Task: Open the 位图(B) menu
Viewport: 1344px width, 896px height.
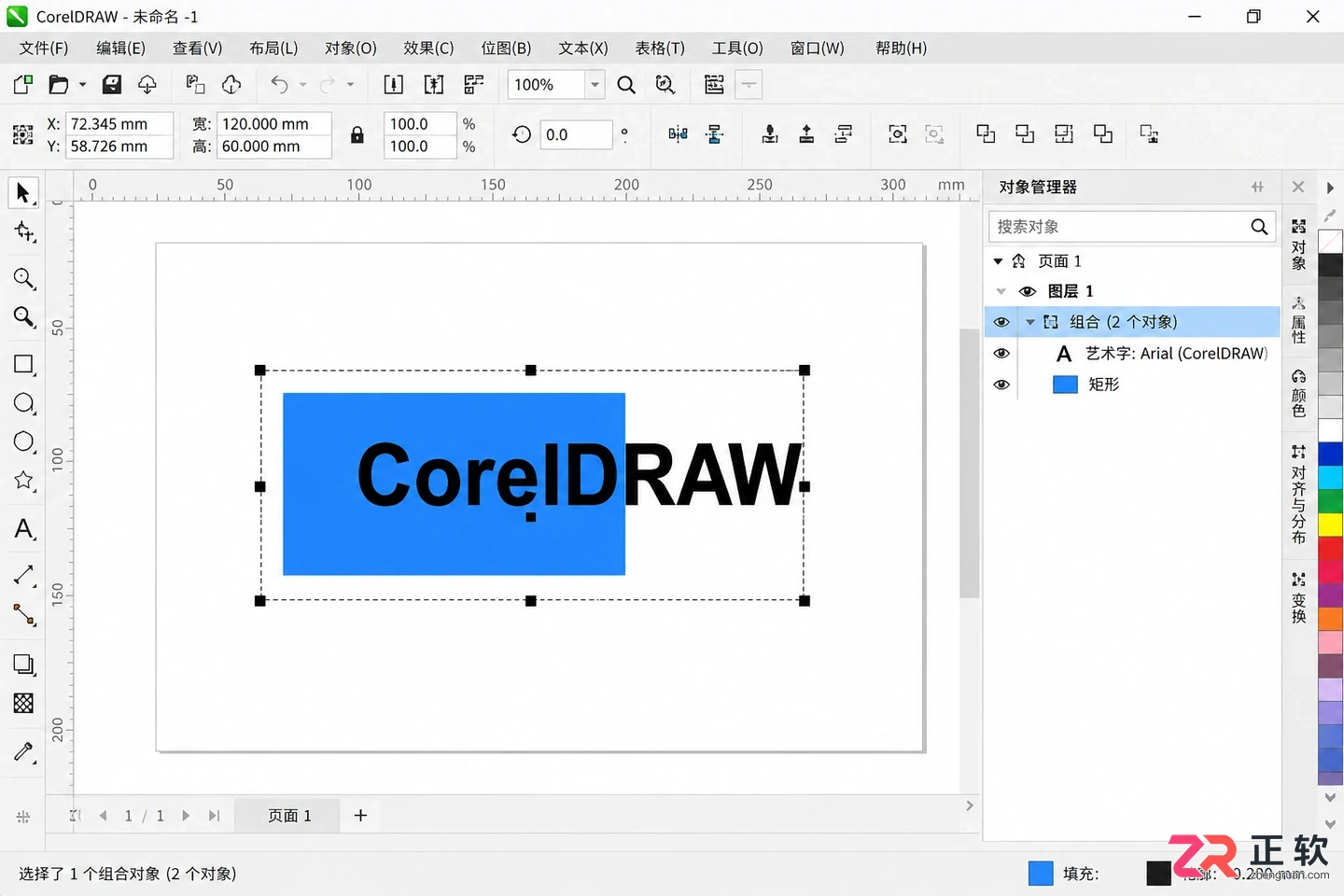Action: click(x=506, y=49)
